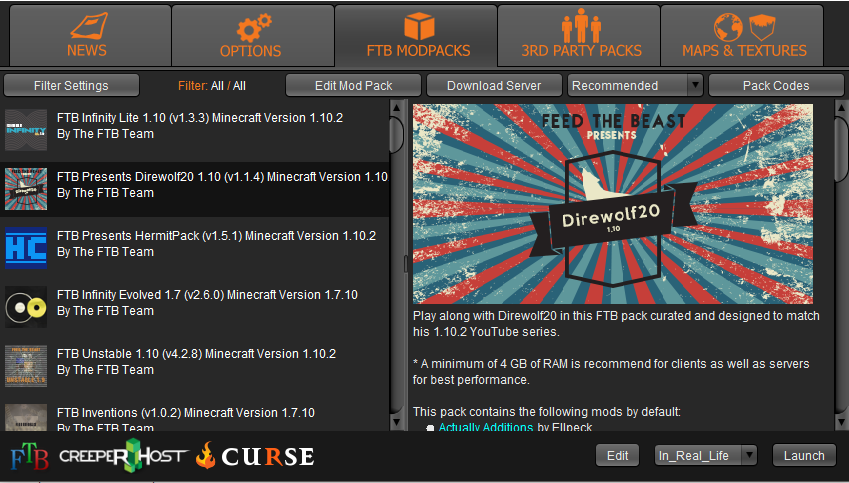The image size is (849, 483).
Task: Switch to the News tab
Action: click(x=87, y=35)
